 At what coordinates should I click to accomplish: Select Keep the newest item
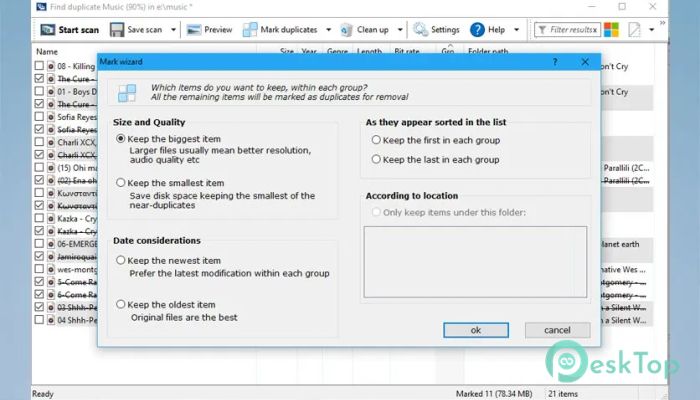[121, 260]
